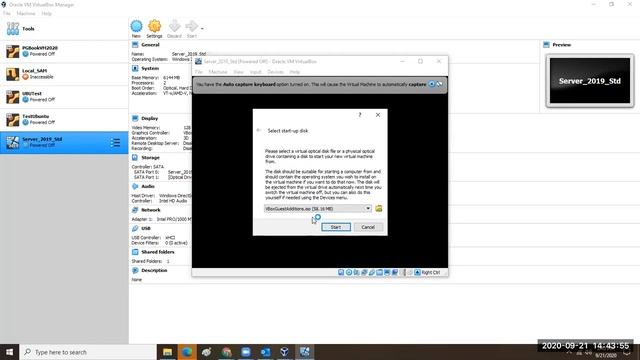This screenshot has width=640, height=360.
Task: Click the USB status bar icon
Action: point(372,272)
